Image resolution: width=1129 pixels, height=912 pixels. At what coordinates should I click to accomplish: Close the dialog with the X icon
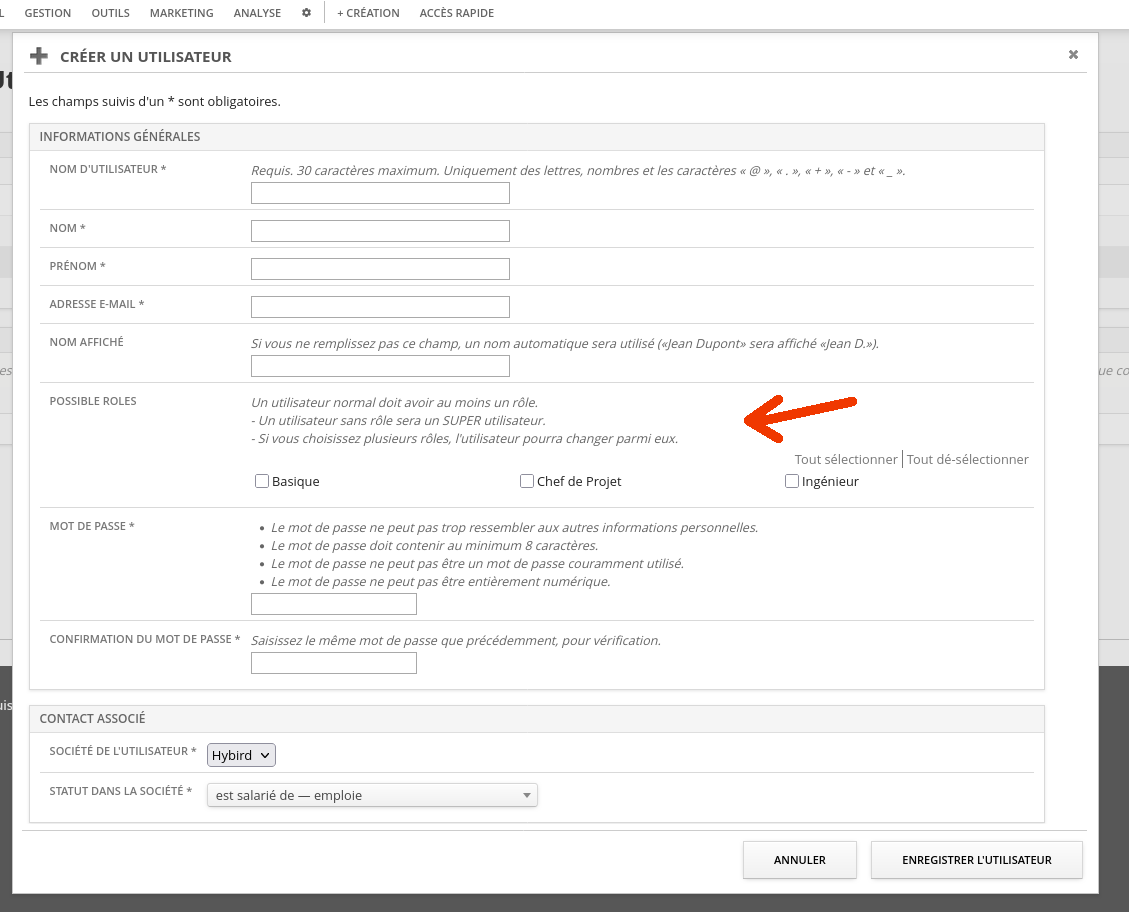[x=1073, y=55]
